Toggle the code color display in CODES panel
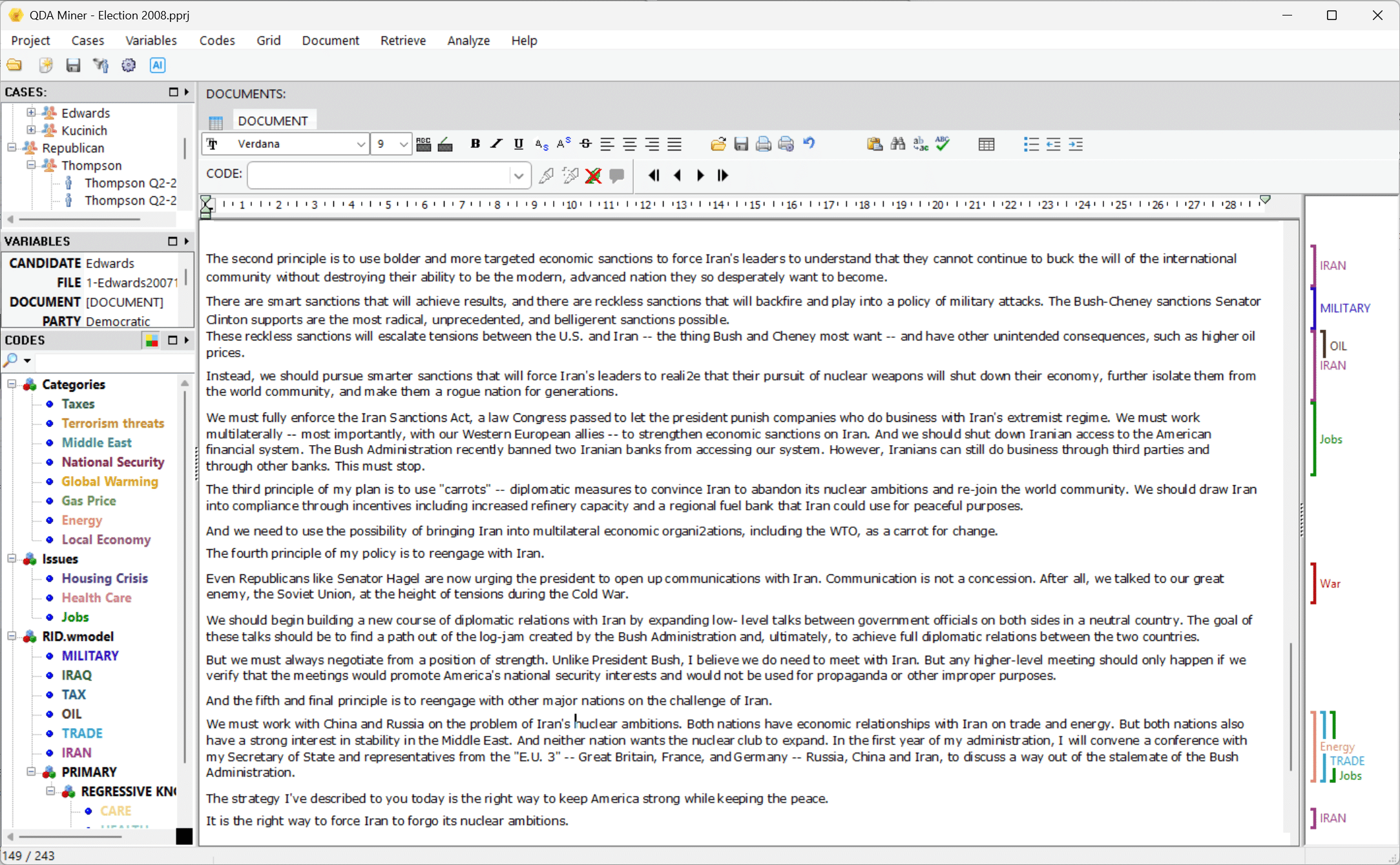 pos(152,340)
